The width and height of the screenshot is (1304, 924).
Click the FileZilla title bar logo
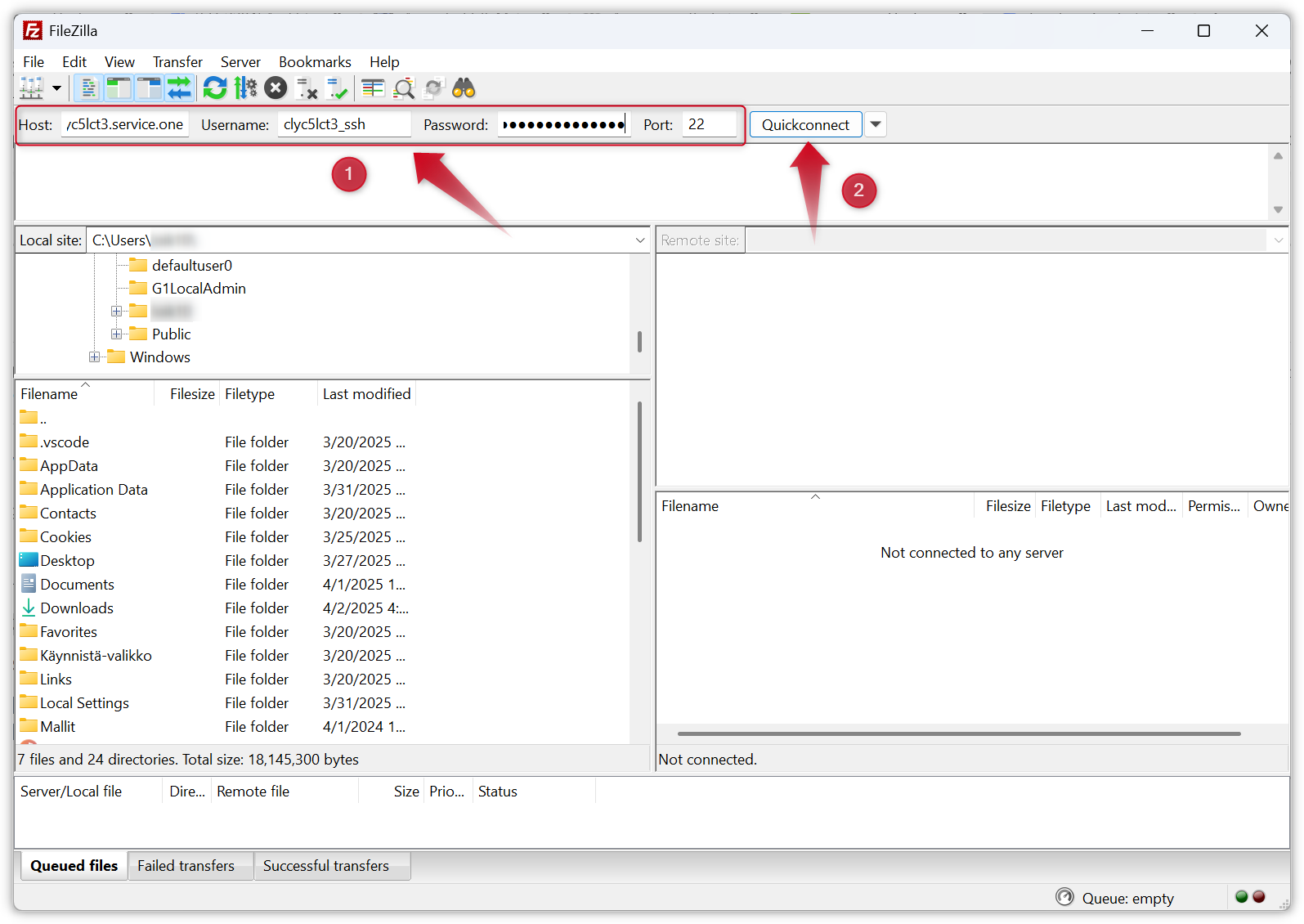coord(33,31)
